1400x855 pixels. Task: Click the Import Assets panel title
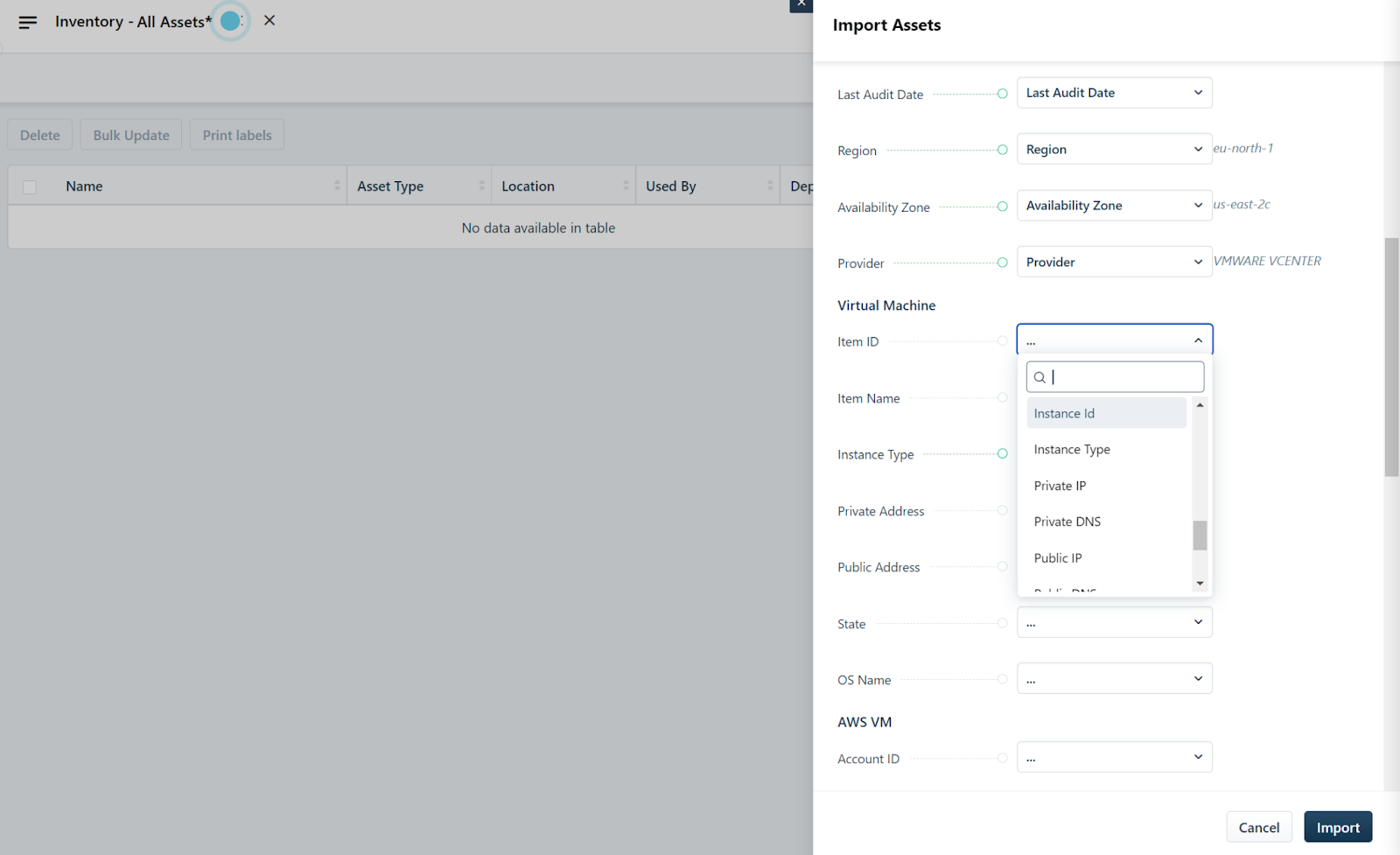pyautogui.click(x=886, y=25)
